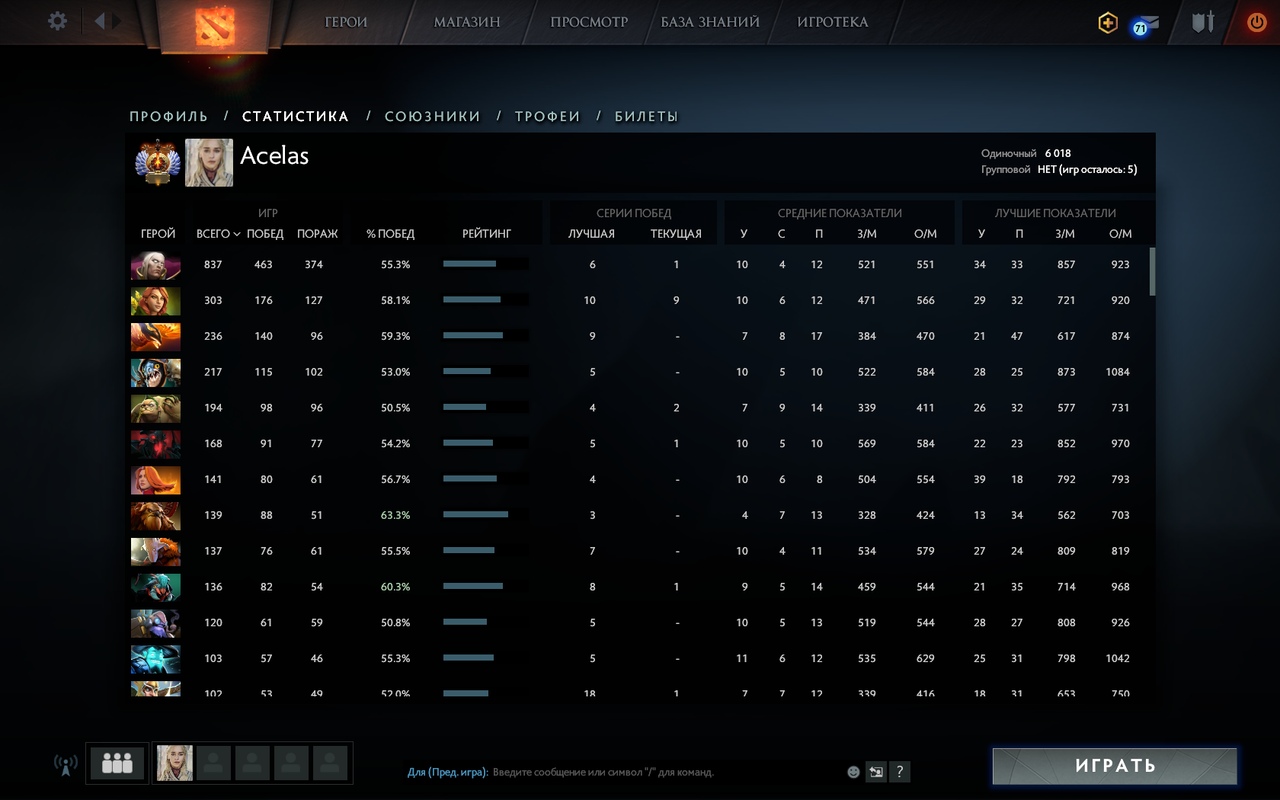Open the party group icon

point(117,764)
